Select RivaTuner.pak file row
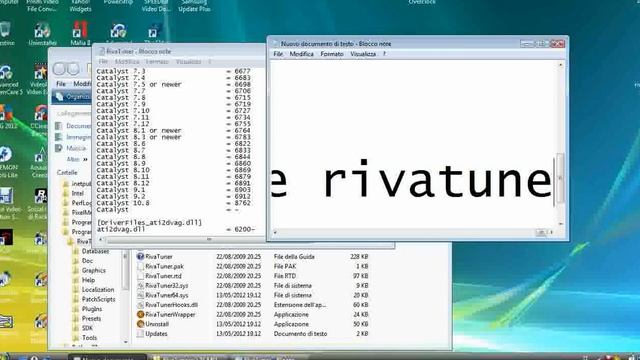640x360 pixels. (253, 266)
